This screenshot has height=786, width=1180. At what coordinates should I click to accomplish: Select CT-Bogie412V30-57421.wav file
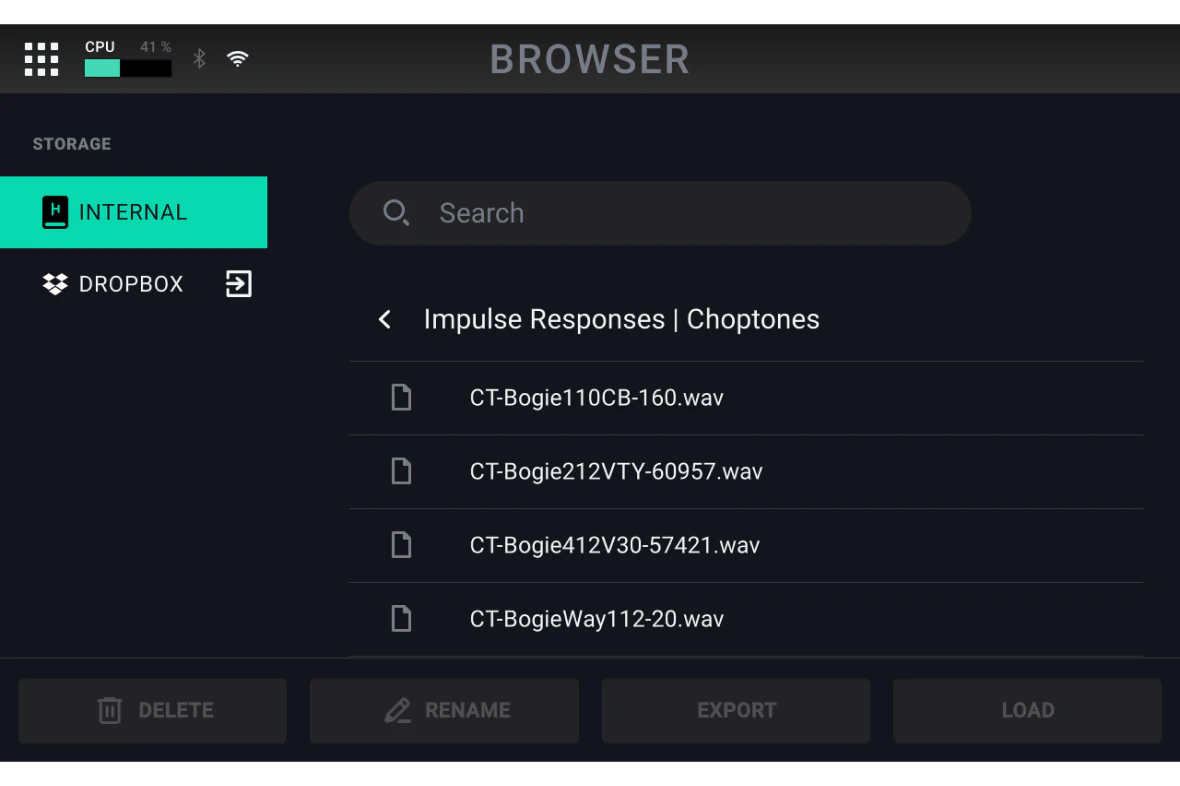coord(746,545)
